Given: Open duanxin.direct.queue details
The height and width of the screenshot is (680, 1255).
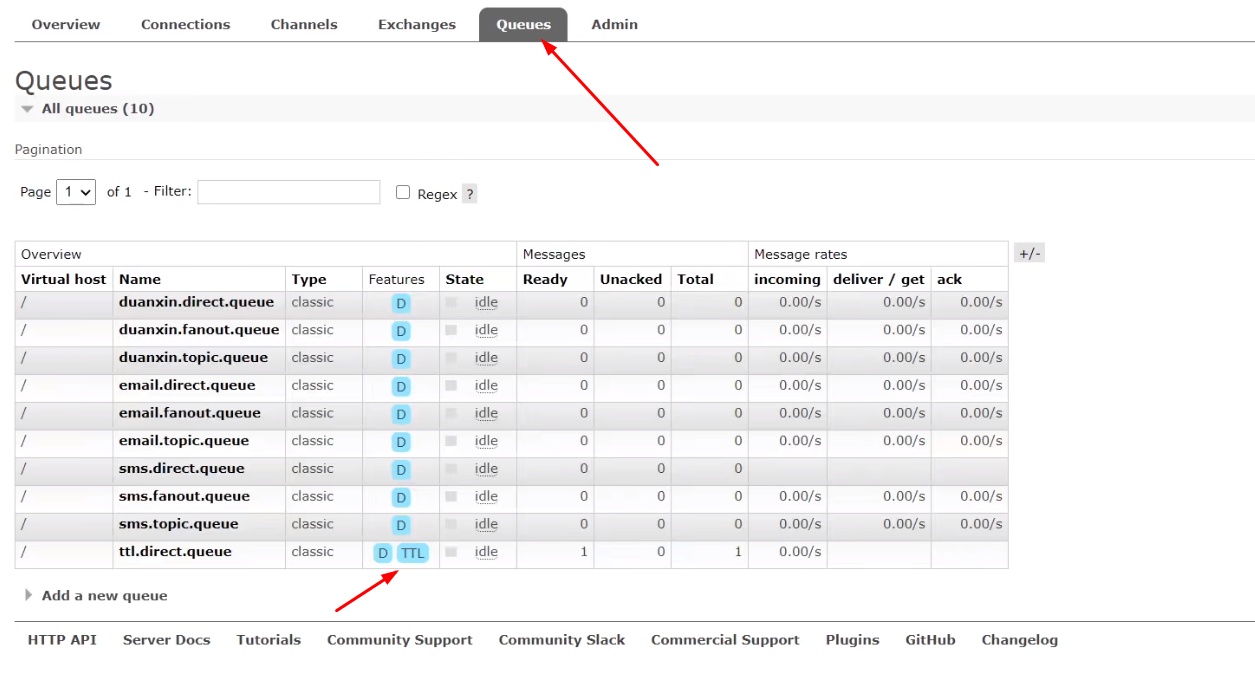Looking at the screenshot, I should pos(196,302).
